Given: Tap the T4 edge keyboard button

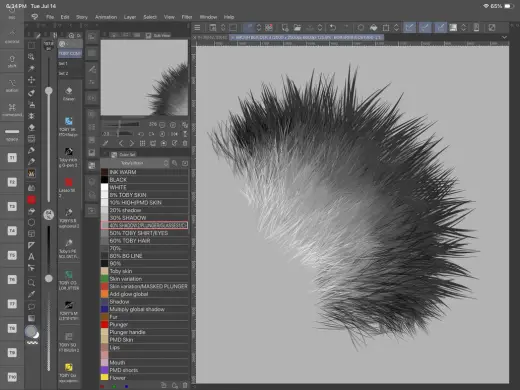Looking at the screenshot, I should 12,231.
